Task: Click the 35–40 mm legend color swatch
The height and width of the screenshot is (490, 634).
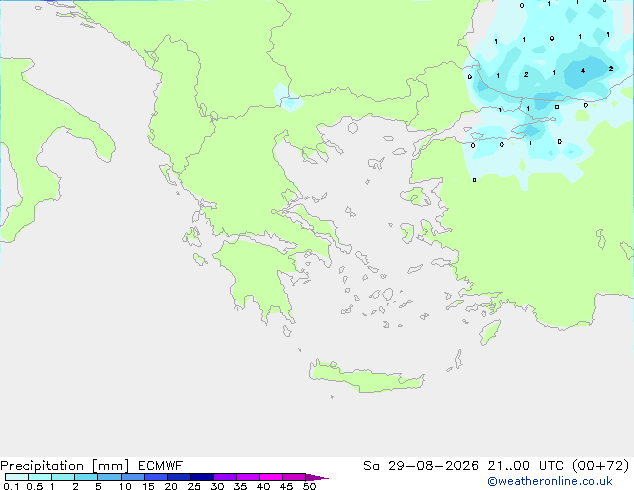Action: (x=248, y=477)
